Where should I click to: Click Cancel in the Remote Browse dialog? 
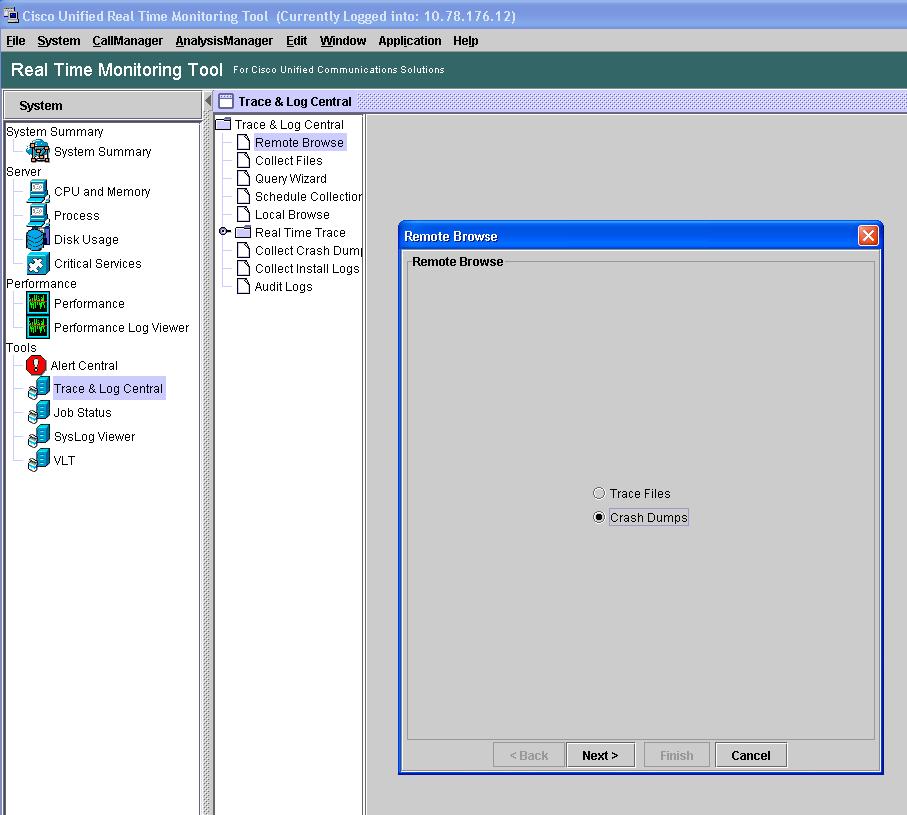(x=751, y=755)
